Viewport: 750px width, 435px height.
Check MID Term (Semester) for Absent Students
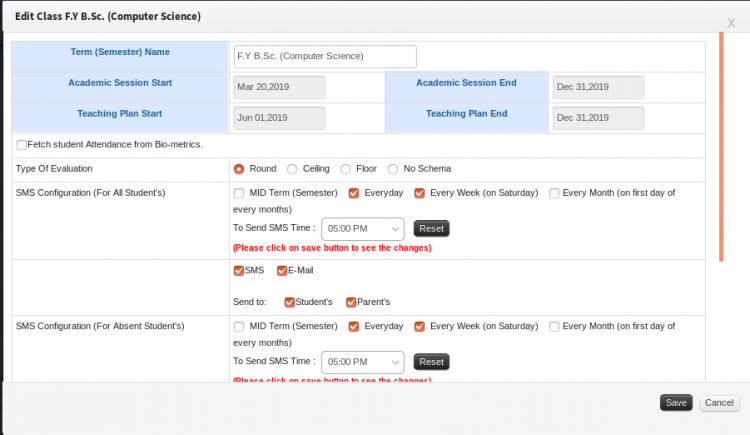point(239,326)
